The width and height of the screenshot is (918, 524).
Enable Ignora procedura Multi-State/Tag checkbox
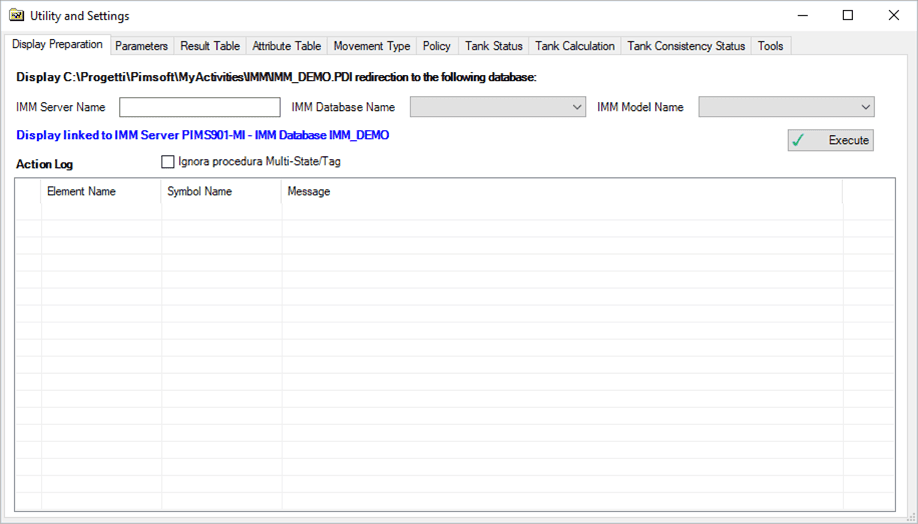[x=168, y=162]
